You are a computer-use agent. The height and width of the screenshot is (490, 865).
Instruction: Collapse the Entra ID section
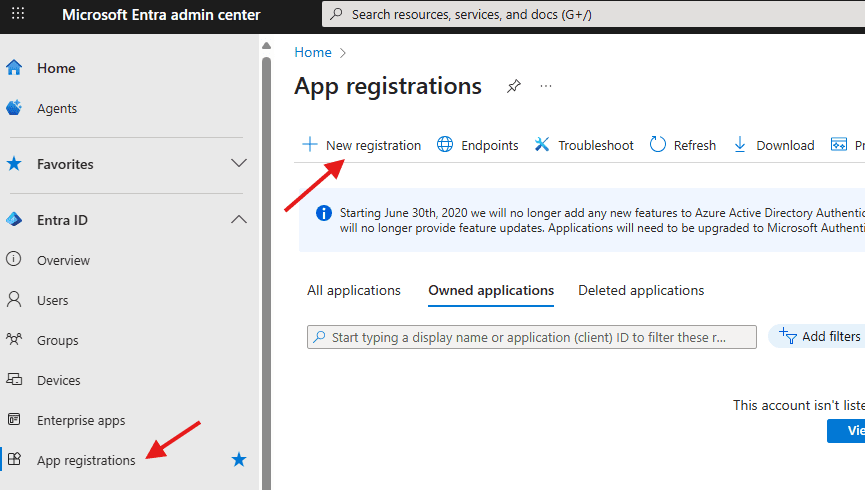click(x=239, y=220)
